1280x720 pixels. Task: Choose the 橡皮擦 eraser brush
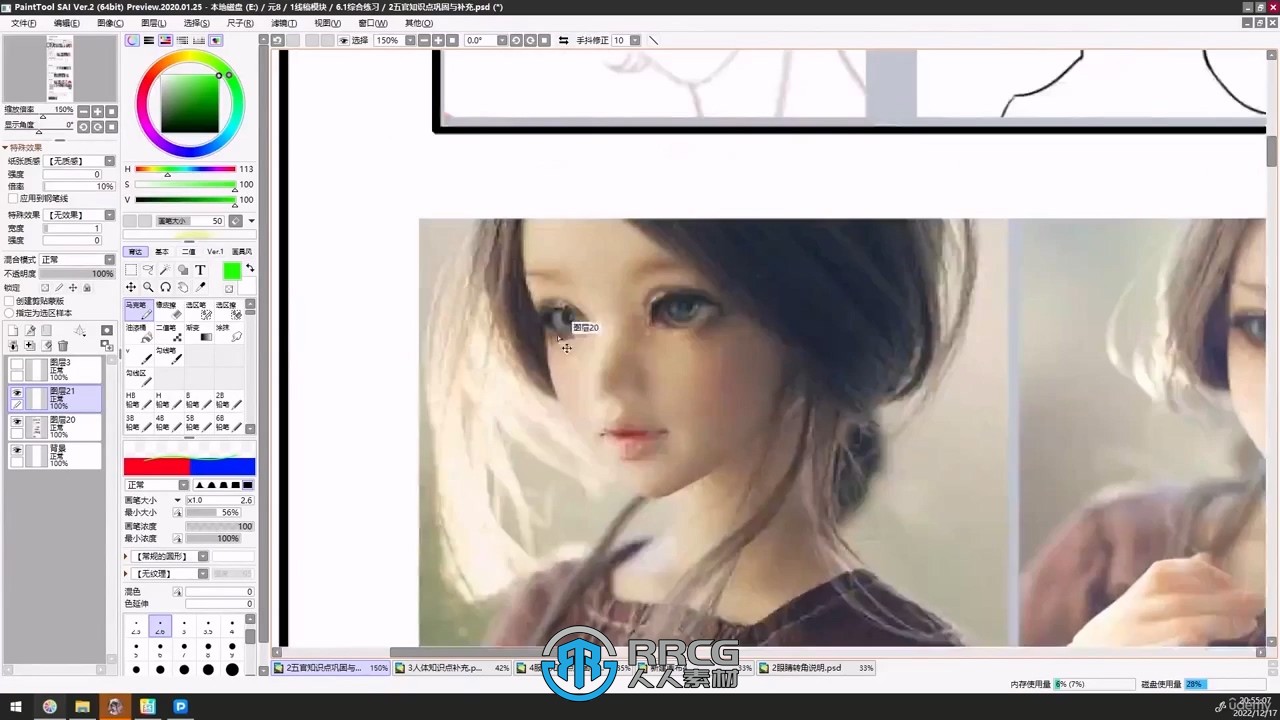tap(169, 310)
